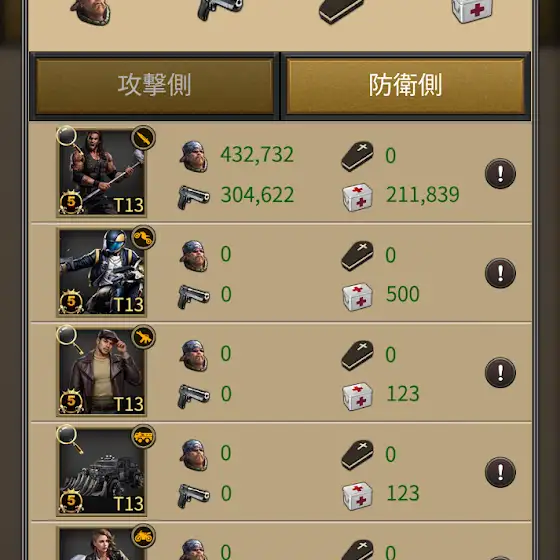Click magnifier on armored vehicle portrait
This screenshot has width=560, height=560.
click(68, 438)
